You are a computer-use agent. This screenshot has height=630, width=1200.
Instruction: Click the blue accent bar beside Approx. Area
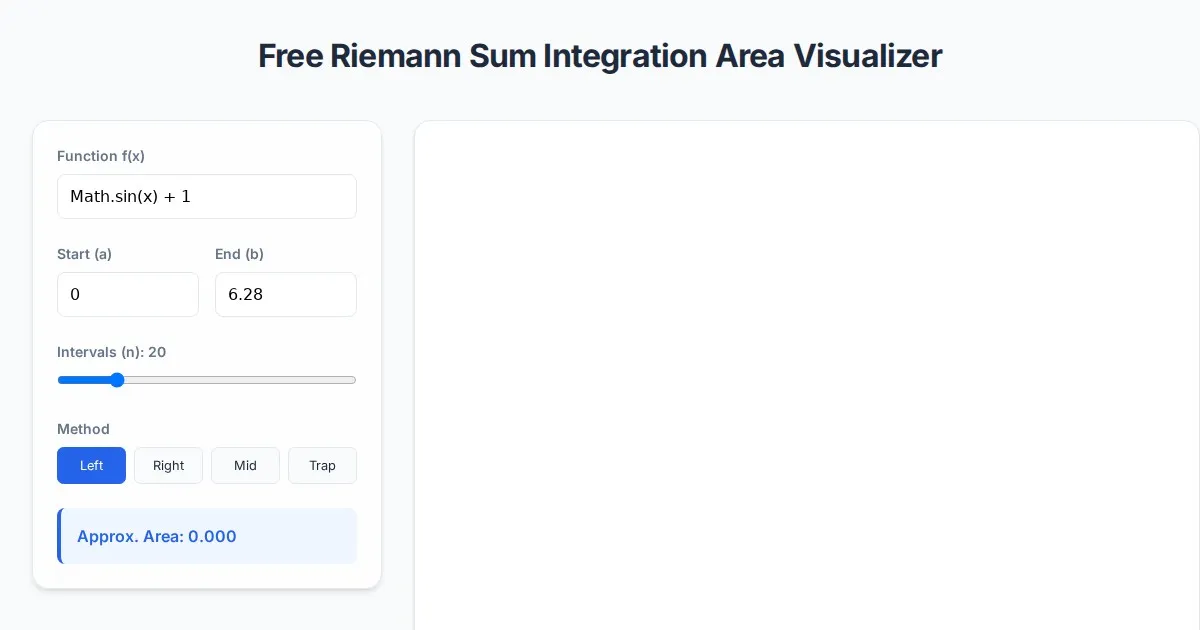coord(60,536)
